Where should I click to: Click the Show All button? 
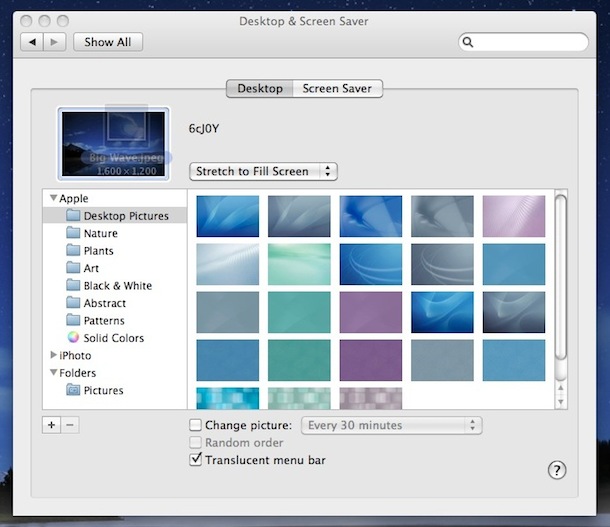tap(107, 42)
